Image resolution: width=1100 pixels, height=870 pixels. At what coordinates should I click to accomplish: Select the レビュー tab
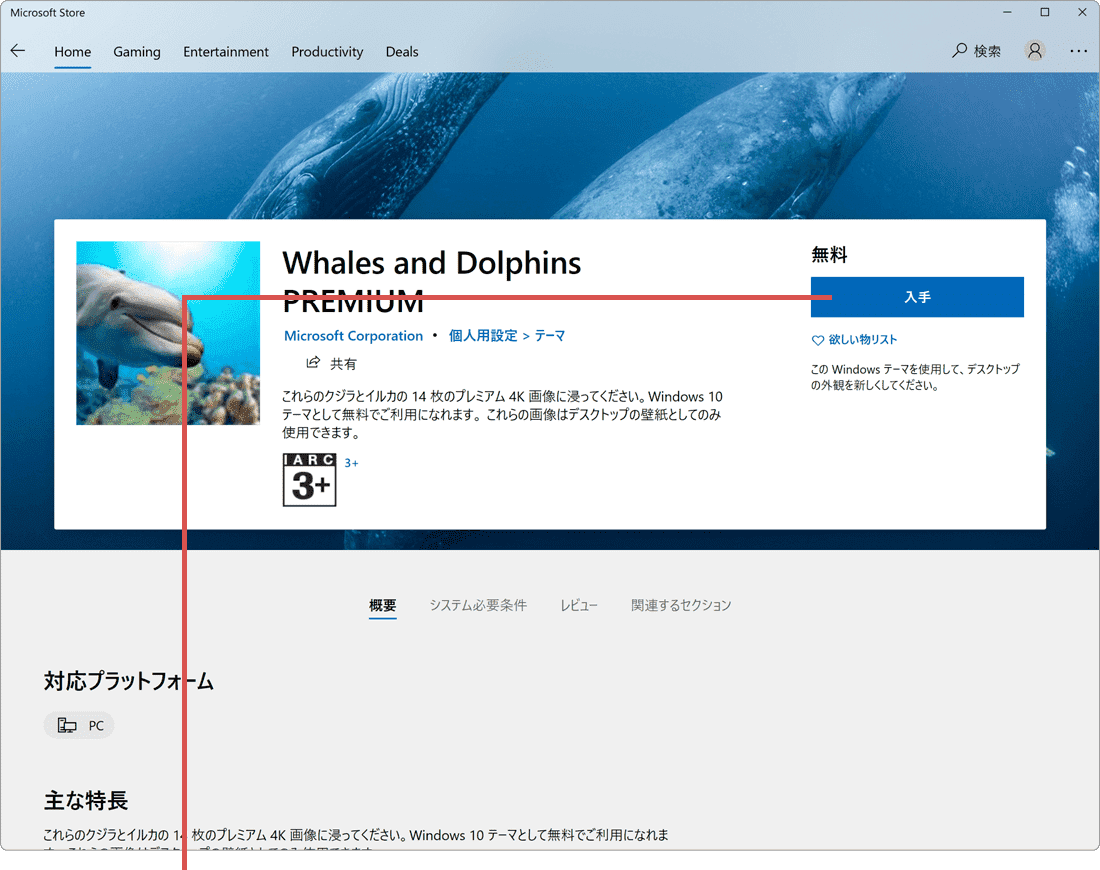(579, 605)
